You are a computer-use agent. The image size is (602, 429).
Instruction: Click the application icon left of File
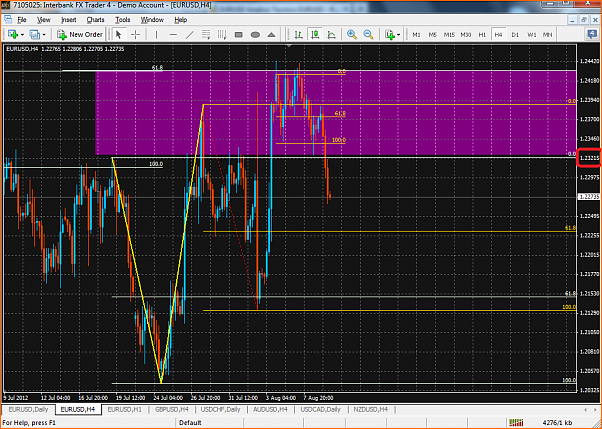click(x=7, y=20)
